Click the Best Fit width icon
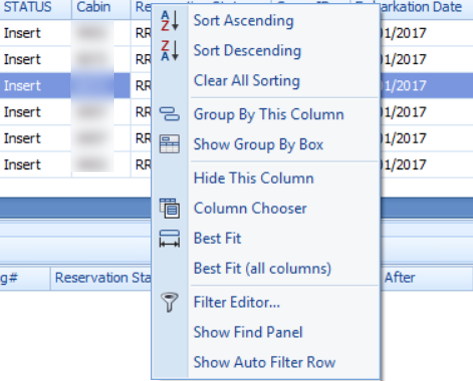 click(170, 239)
